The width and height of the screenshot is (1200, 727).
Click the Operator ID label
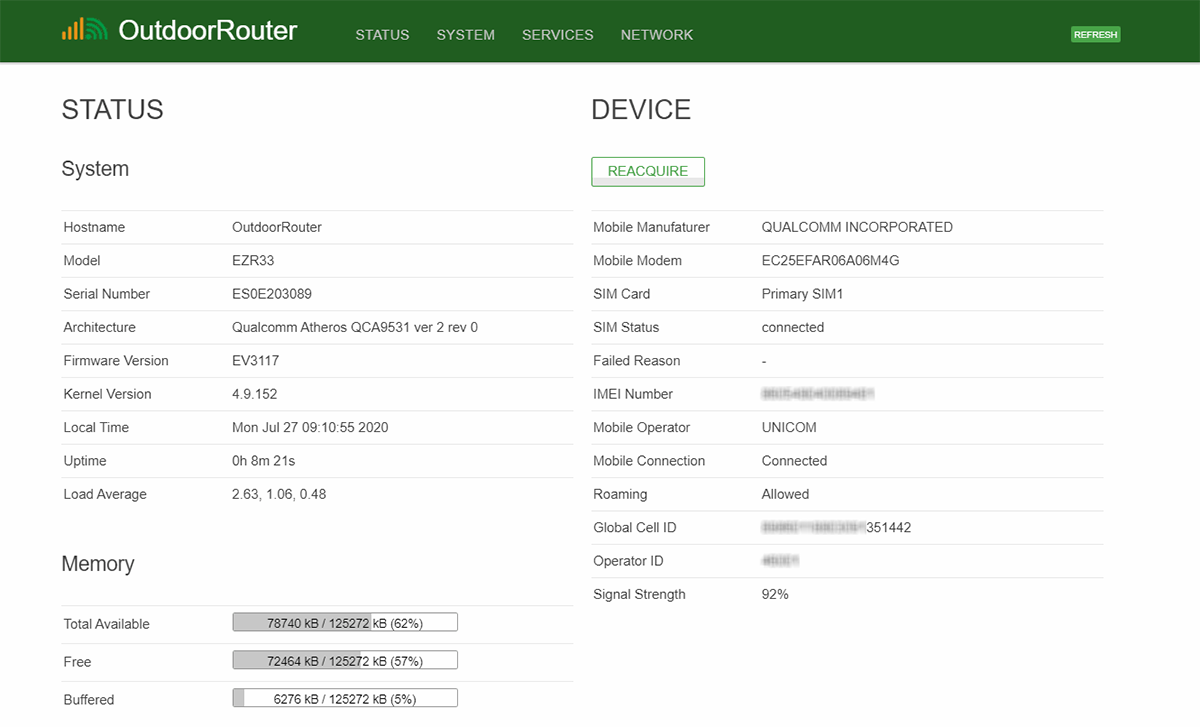(628, 561)
